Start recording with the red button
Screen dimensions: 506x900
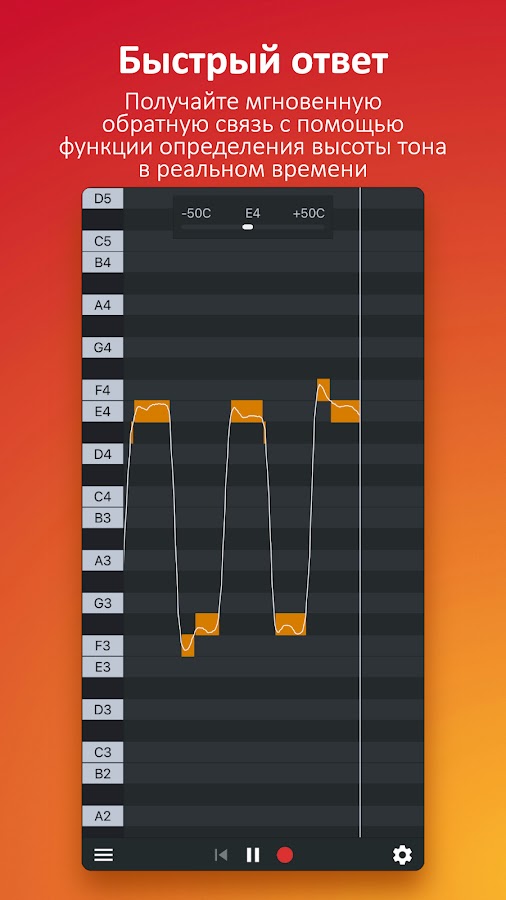285,855
